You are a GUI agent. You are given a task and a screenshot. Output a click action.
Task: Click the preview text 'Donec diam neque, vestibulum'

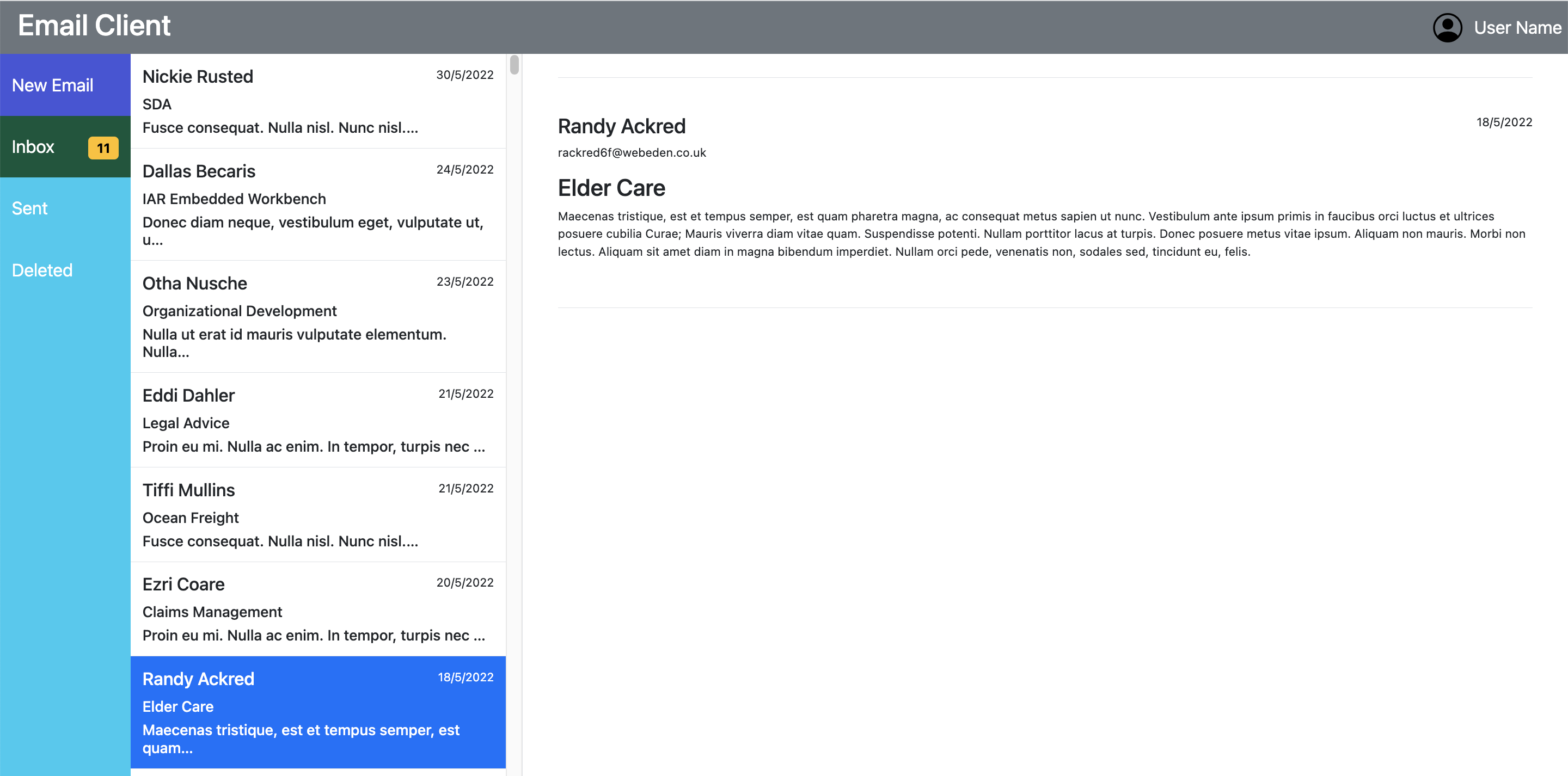click(313, 231)
